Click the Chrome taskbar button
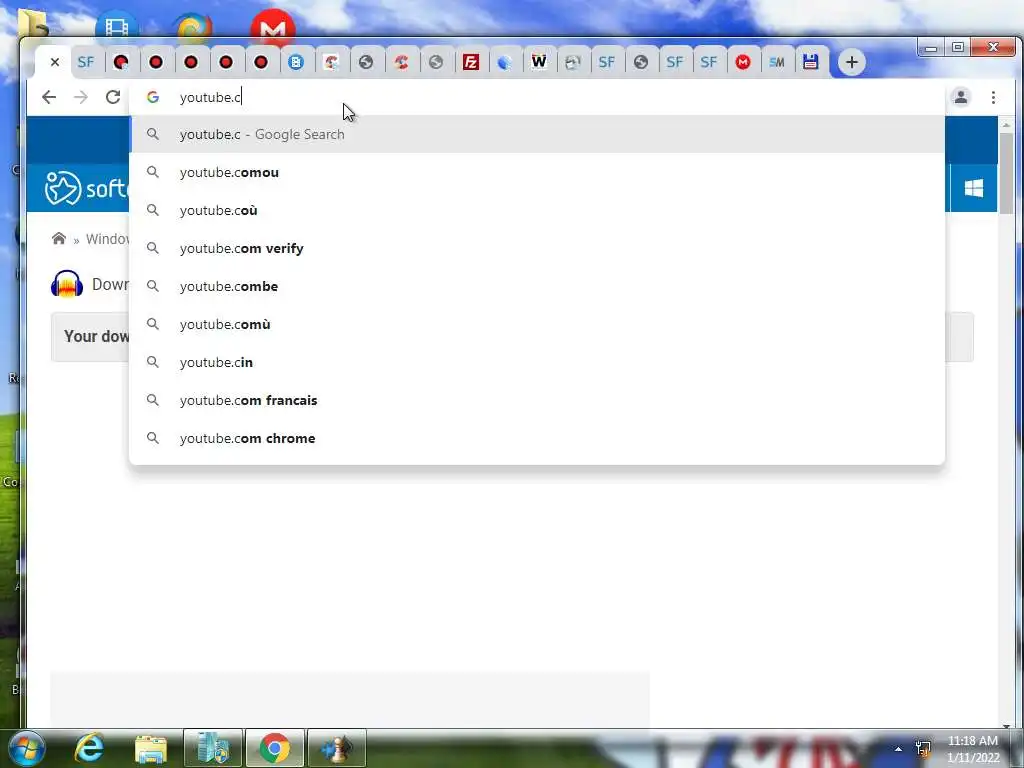 click(x=274, y=748)
